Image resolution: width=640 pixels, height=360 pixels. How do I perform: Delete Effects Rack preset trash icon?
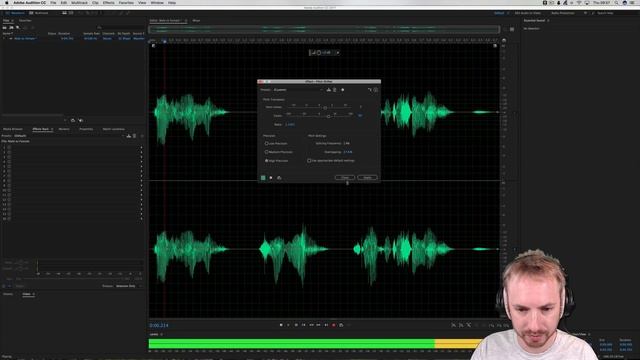[134, 136]
